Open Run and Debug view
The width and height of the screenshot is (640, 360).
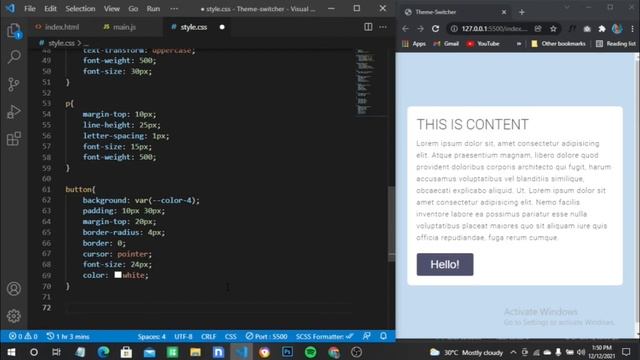click(13, 111)
